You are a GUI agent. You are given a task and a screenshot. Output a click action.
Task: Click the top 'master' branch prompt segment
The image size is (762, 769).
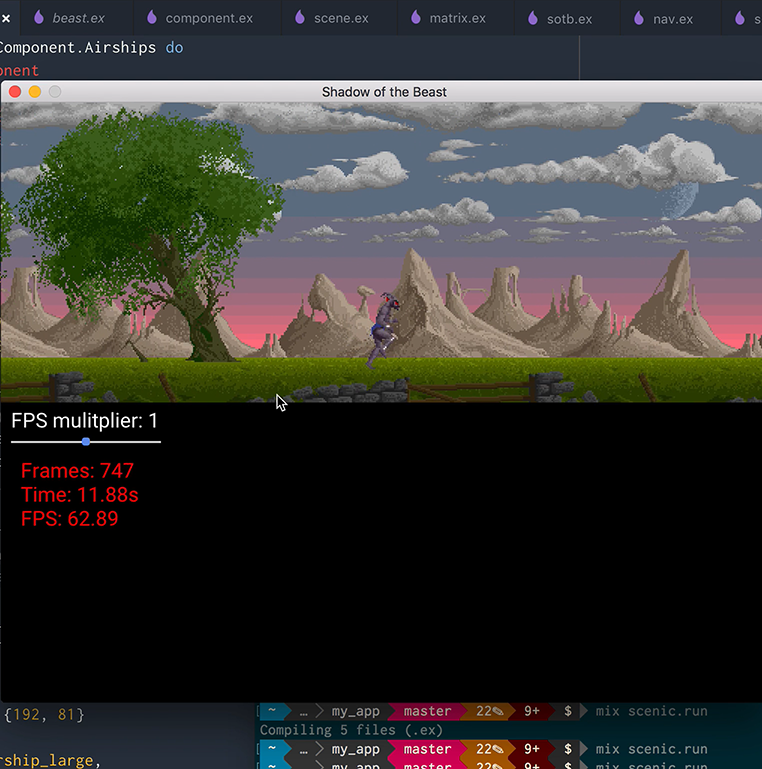tap(427, 711)
